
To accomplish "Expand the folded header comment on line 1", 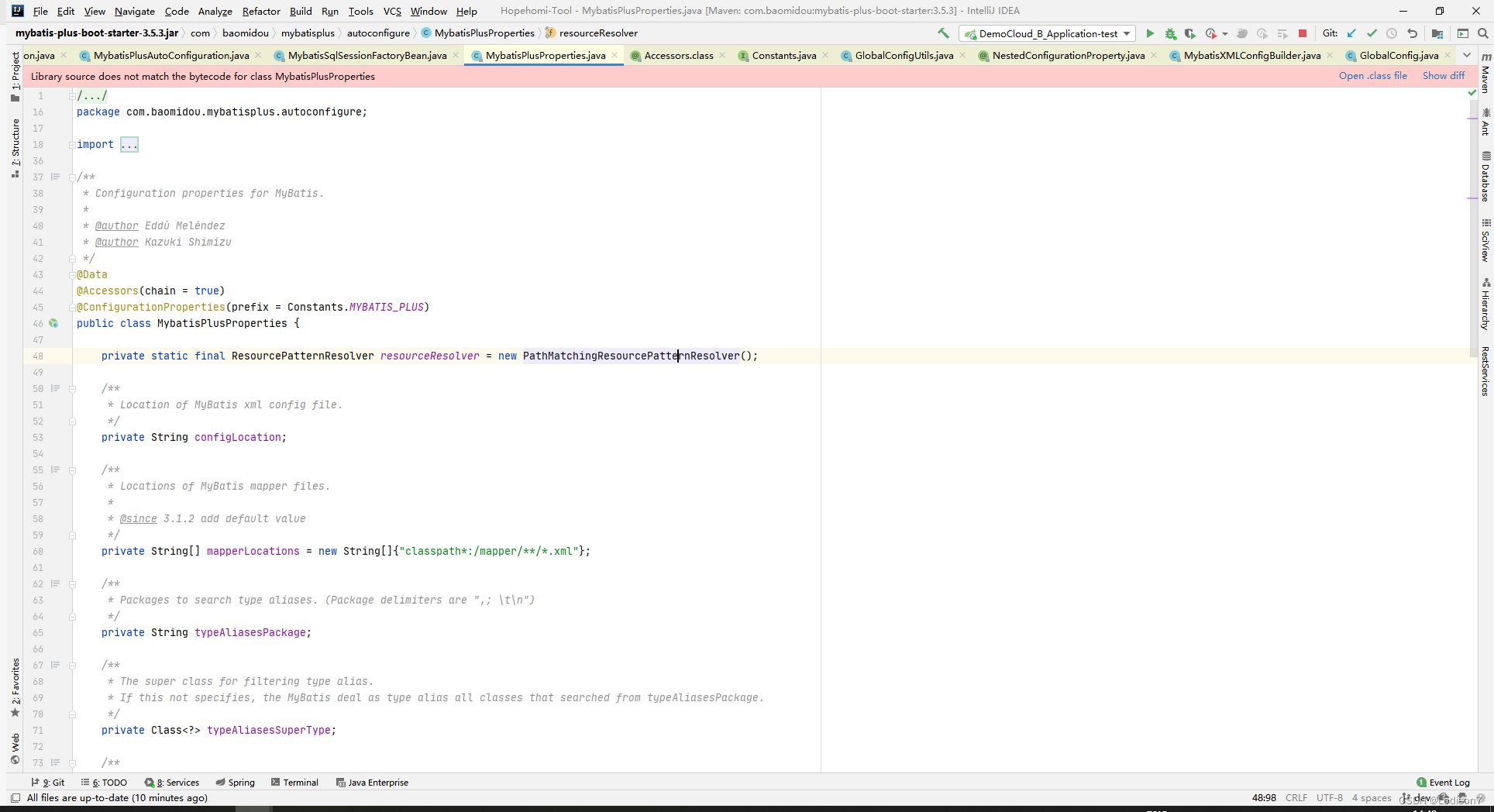I will [x=72, y=96].
